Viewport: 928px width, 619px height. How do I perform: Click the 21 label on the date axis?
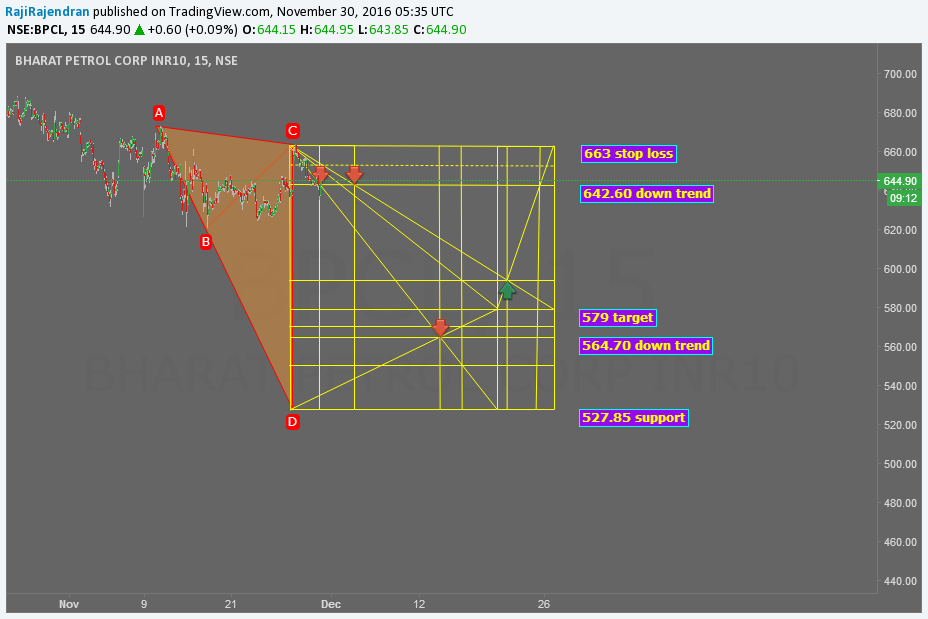click(230, 604)
